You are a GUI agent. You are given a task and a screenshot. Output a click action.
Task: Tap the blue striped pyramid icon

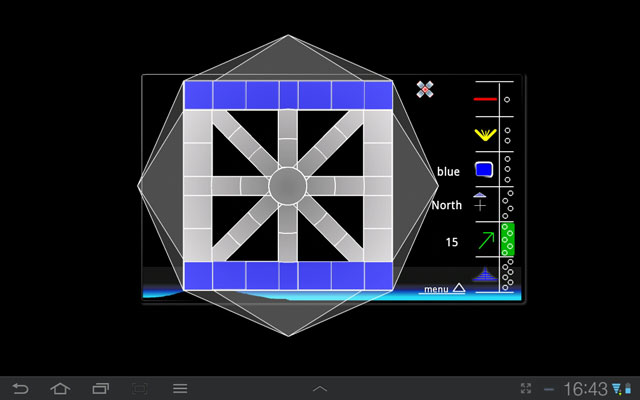[485, 274]
